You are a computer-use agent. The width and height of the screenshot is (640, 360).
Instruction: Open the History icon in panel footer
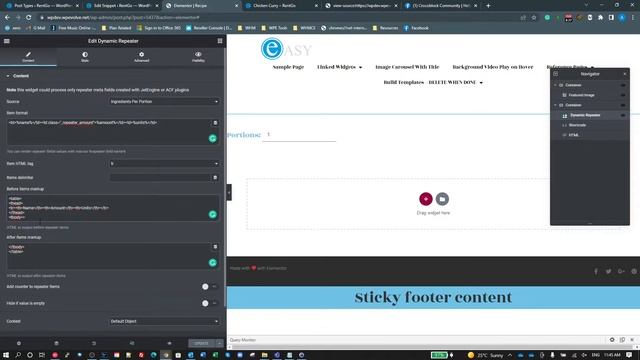pos(94,343)
